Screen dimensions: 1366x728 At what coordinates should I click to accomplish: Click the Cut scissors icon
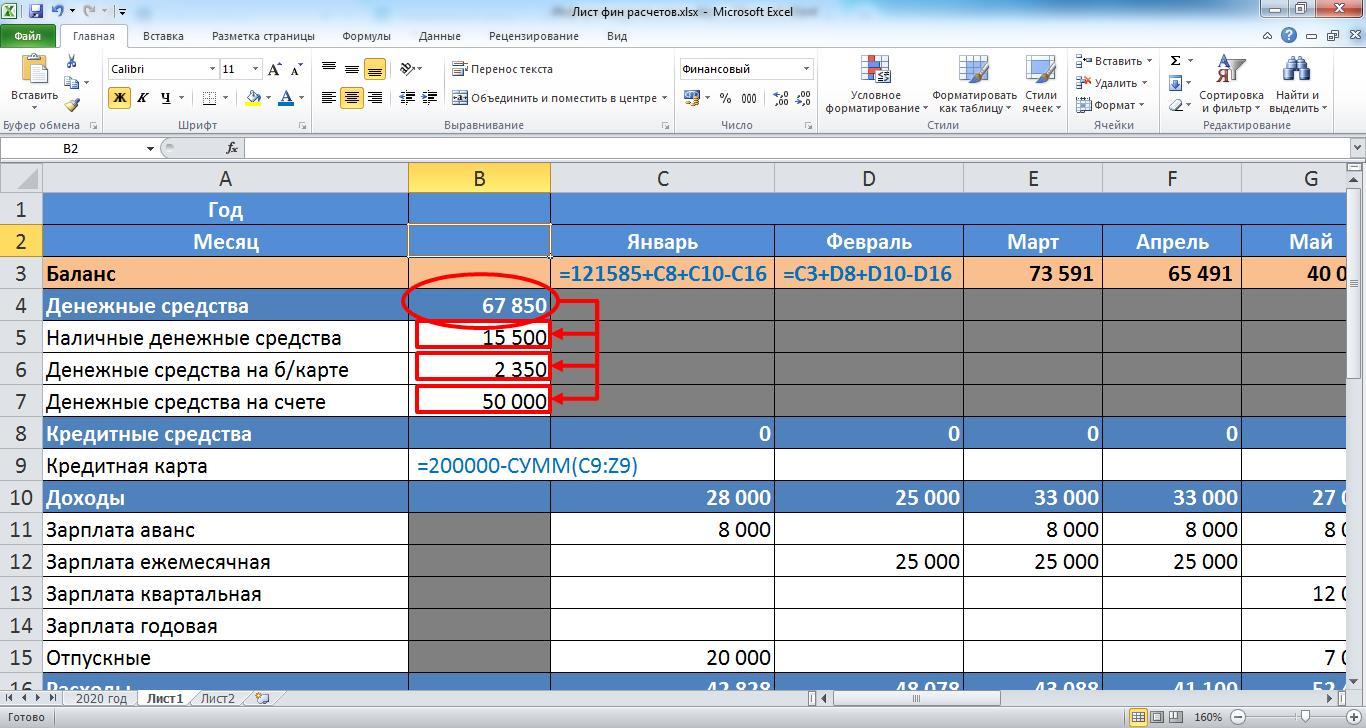coord(72,62)
